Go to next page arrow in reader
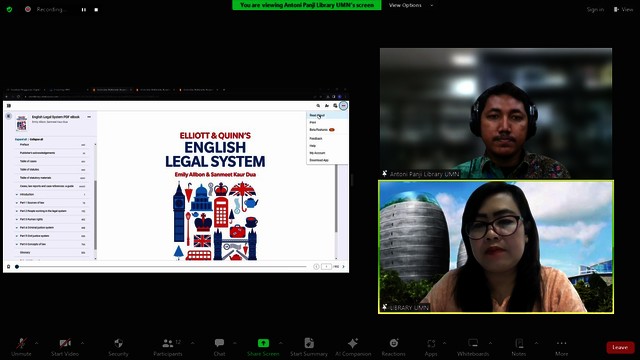 click(343, 267)
